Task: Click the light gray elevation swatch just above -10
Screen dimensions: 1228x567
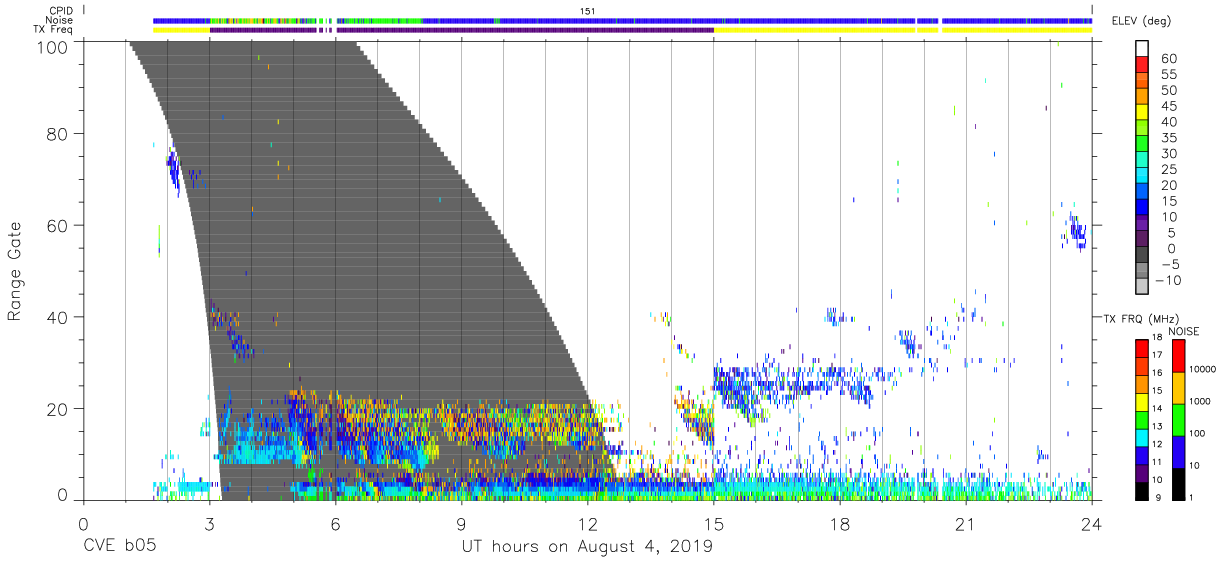Action: point(1143,272)
